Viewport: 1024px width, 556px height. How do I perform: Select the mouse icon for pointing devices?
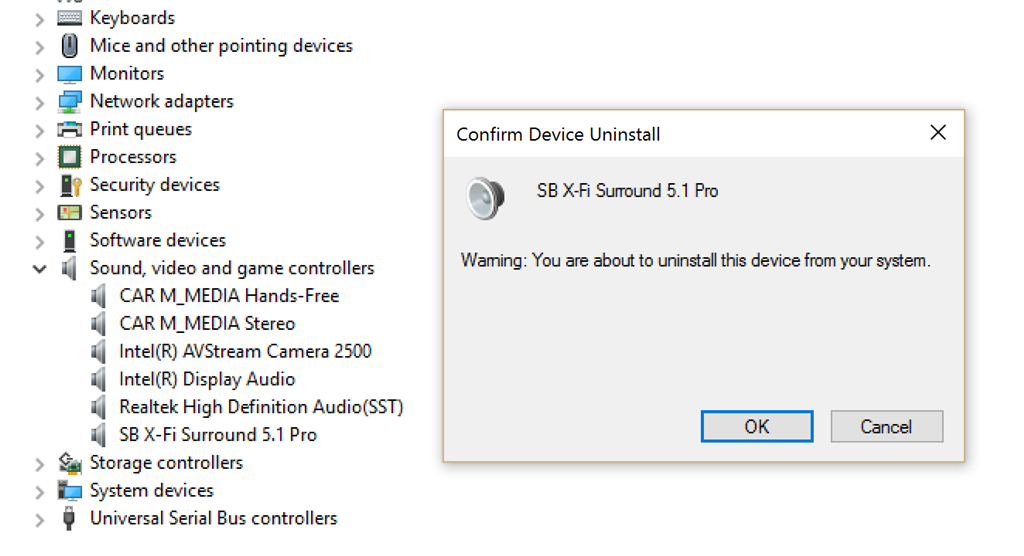[69, 46]
